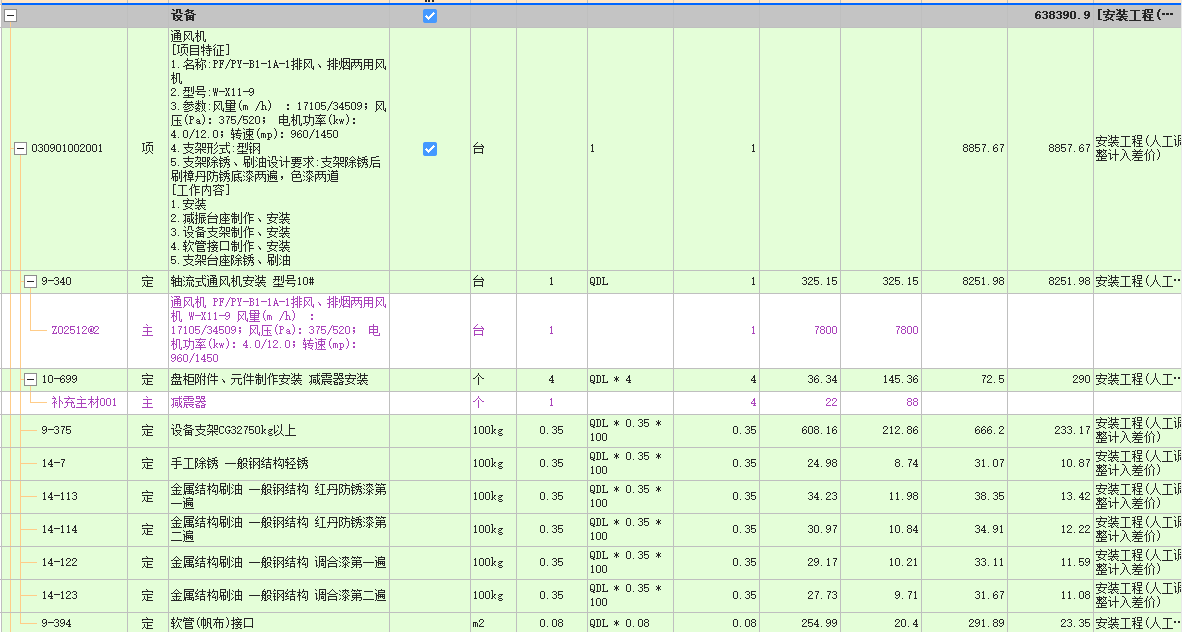The width and height of the screenshot is (1182, 632).
Task: Click the 减震器 material name cell
Action: 278,403
